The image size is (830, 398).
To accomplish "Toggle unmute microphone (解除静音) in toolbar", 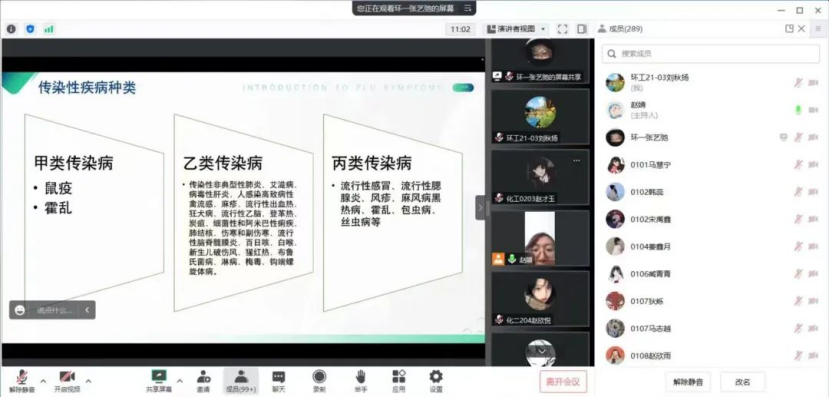I will [22, 381].
